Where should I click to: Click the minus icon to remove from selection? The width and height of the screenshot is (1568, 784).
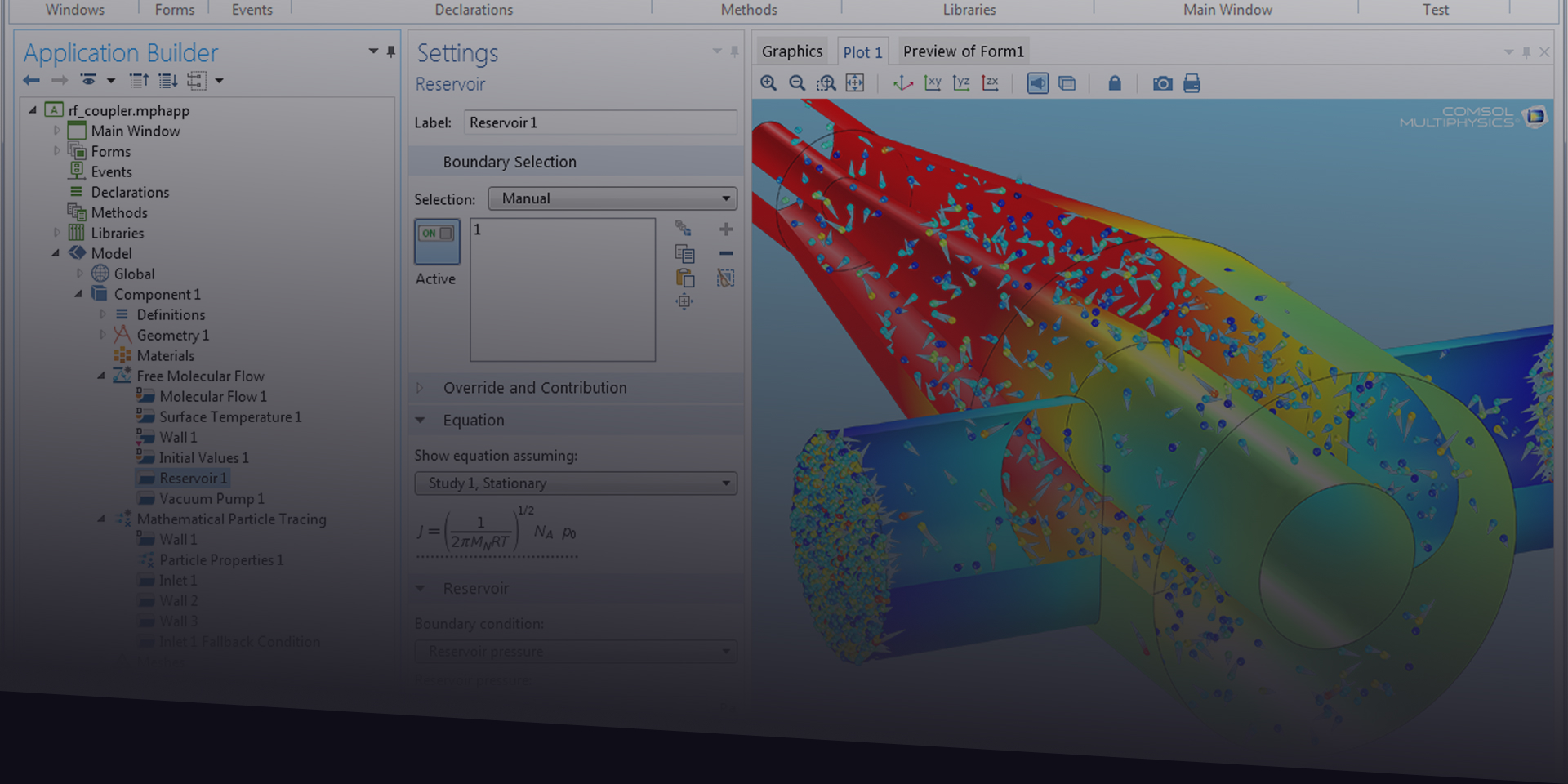pos(726,254)
